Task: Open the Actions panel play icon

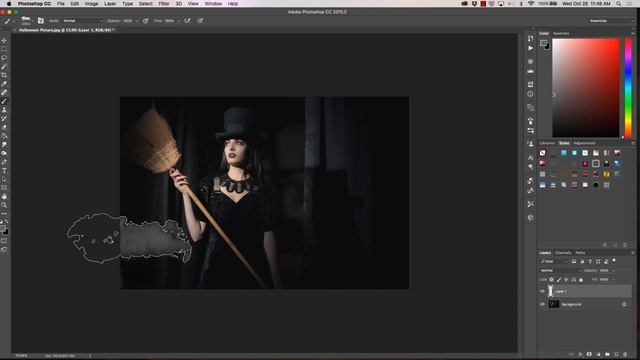Action: 530,48
